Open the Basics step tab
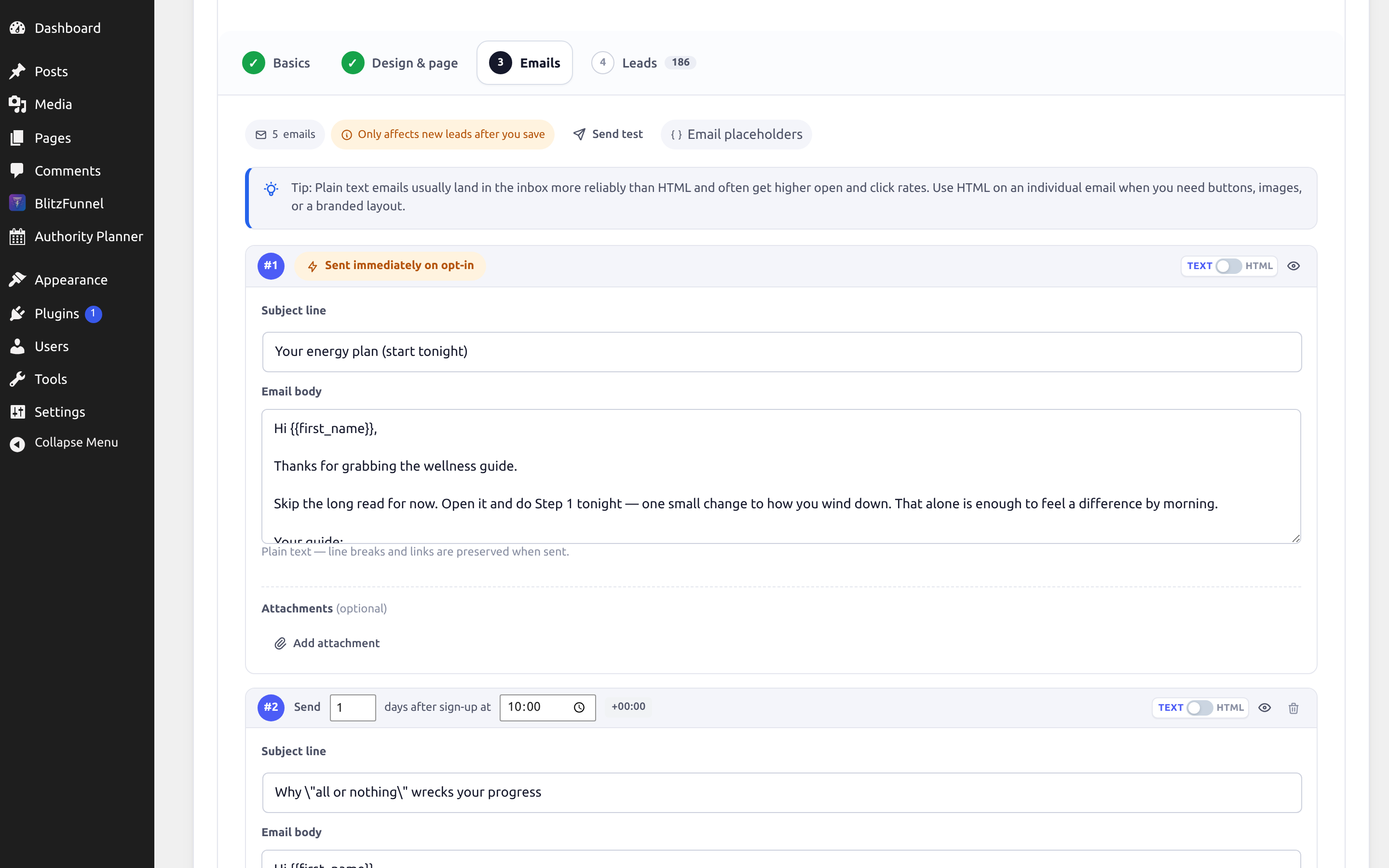Screen dimensions: 1389x868 click(277, 63)
